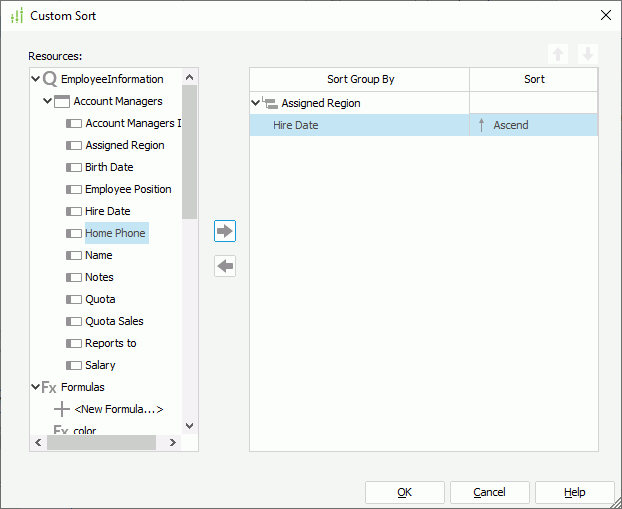Click the EmployeeInformation query icon

[50, 79]
